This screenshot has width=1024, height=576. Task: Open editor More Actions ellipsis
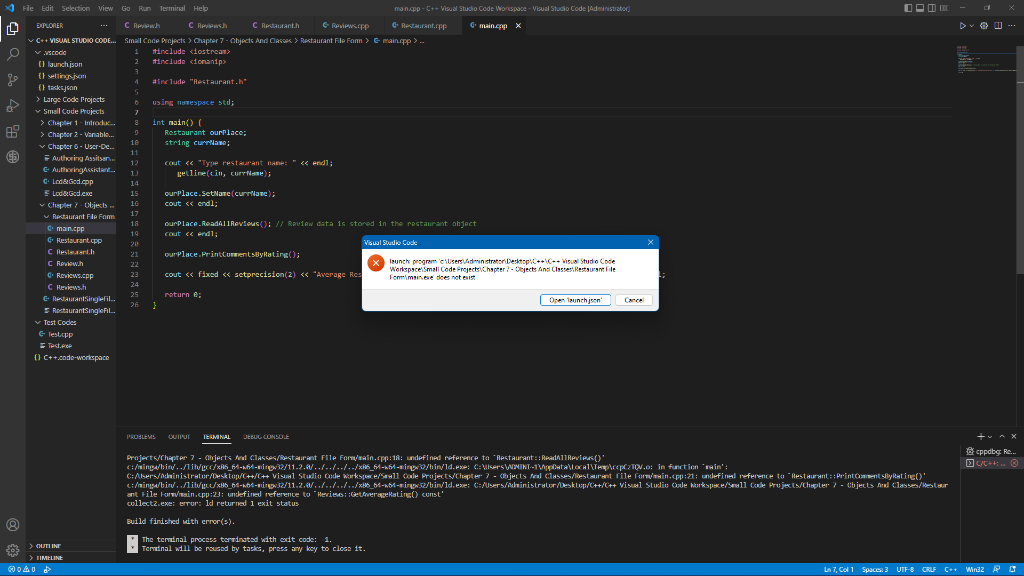pyautogui.click(x=1012, y=25)
